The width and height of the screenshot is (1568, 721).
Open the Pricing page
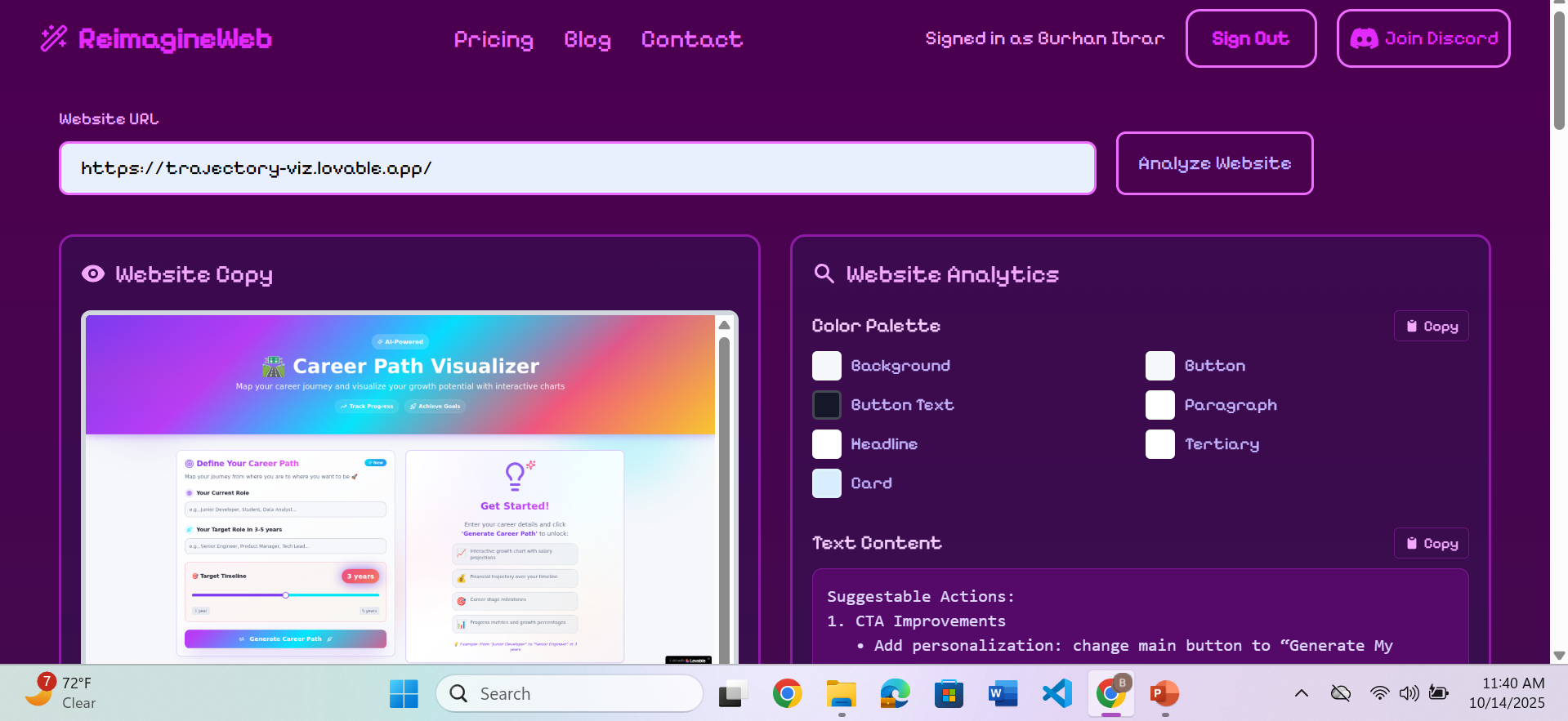[494, 39]
